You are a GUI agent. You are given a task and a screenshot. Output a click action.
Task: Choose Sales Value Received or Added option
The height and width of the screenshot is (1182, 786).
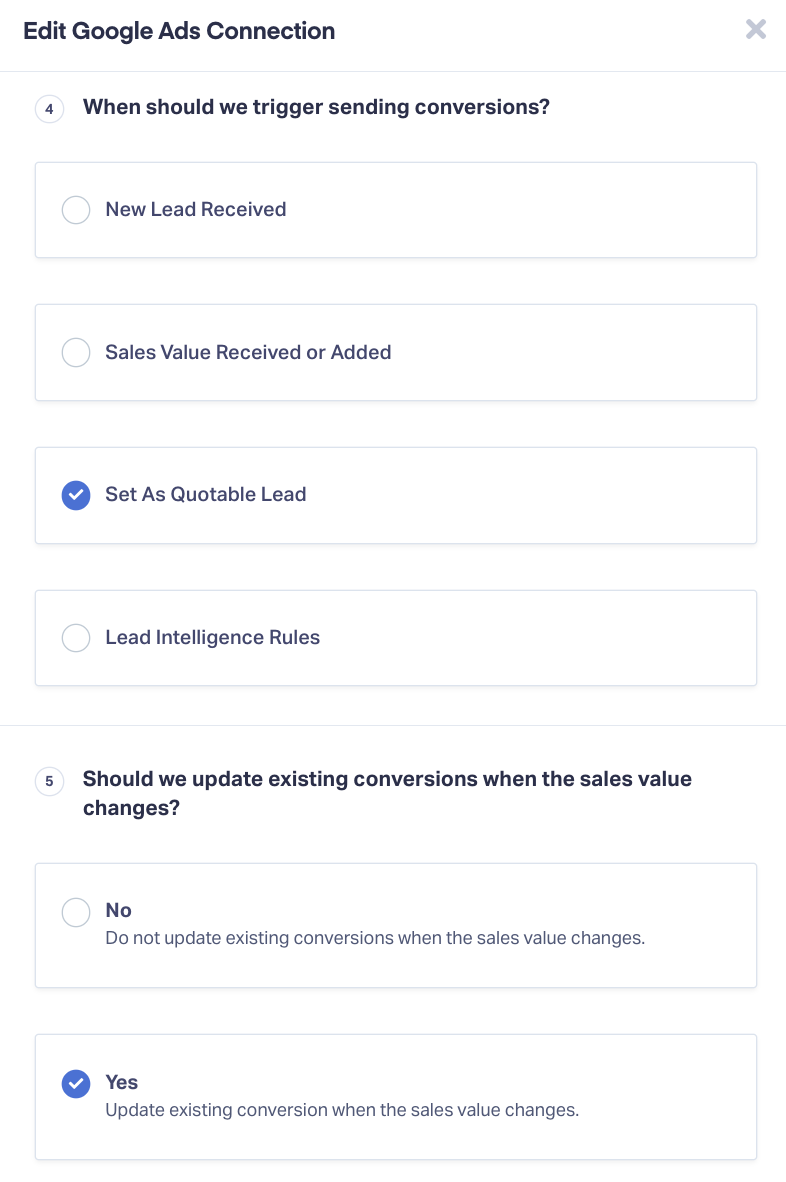pyautogui.click(x=76, y=352)
